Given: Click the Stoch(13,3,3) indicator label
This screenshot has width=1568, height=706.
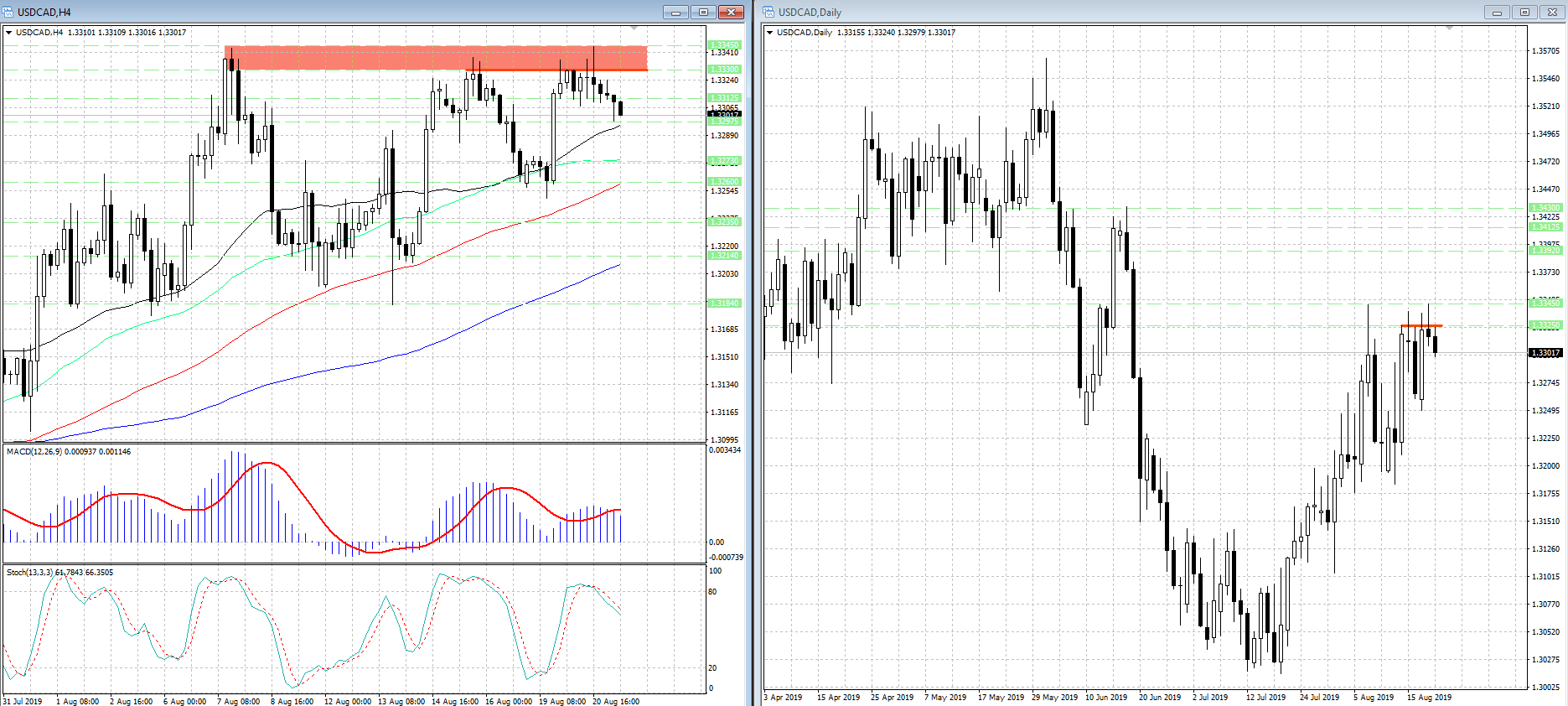Looking at the screenshot, I should pyautogui.click(x=30, y=573).
